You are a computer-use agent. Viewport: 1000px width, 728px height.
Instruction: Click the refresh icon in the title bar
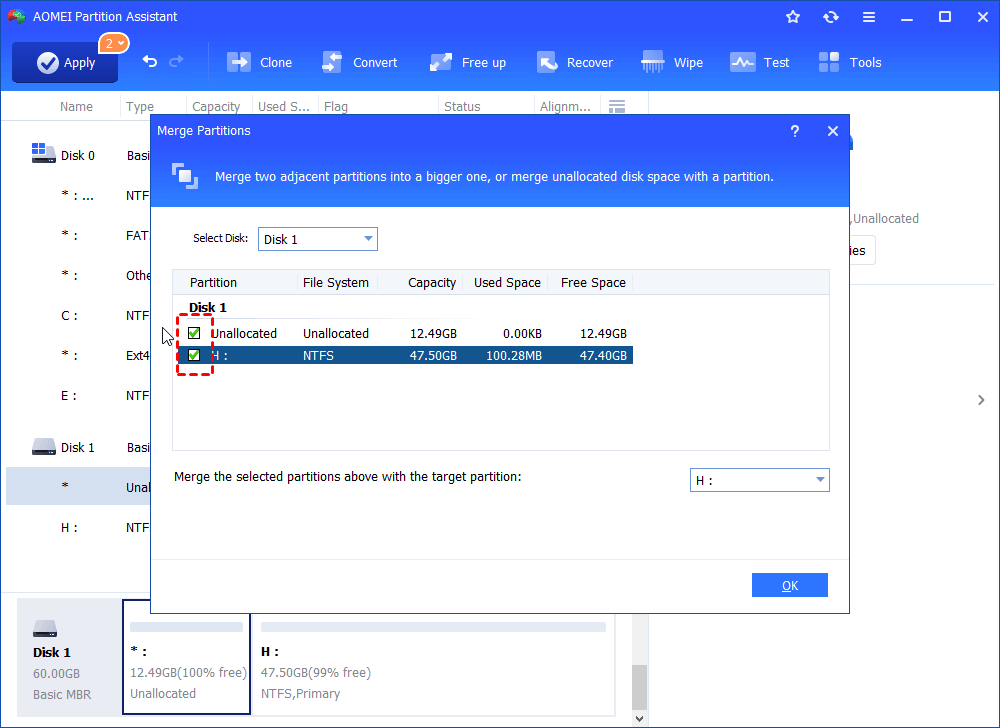pyautogui.click(x=830, y=17)
